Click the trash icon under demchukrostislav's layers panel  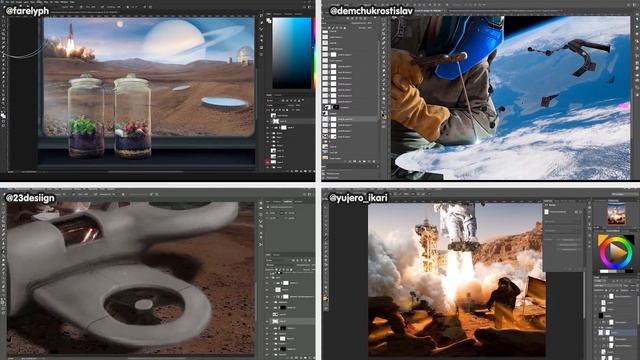pos(374,161)
